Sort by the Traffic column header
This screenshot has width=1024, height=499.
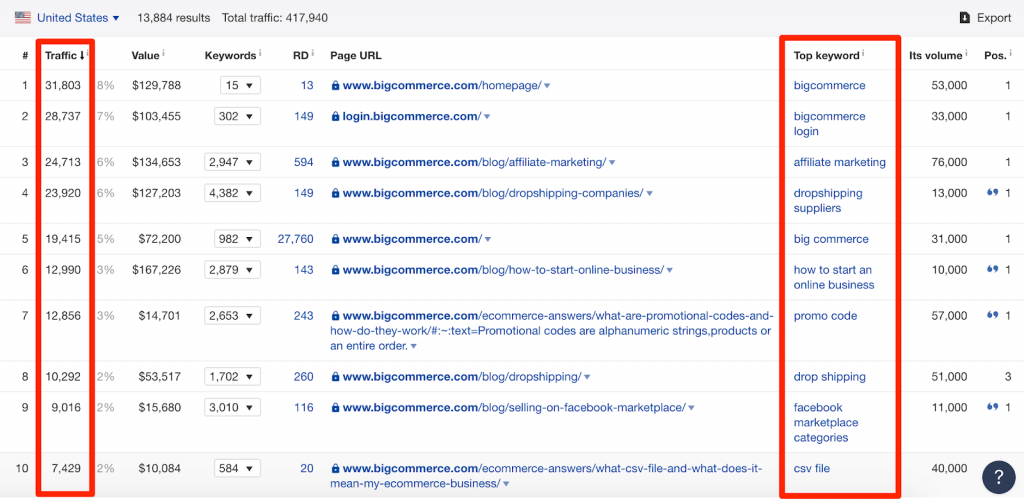pyautogui.click(x=64, y=56)
